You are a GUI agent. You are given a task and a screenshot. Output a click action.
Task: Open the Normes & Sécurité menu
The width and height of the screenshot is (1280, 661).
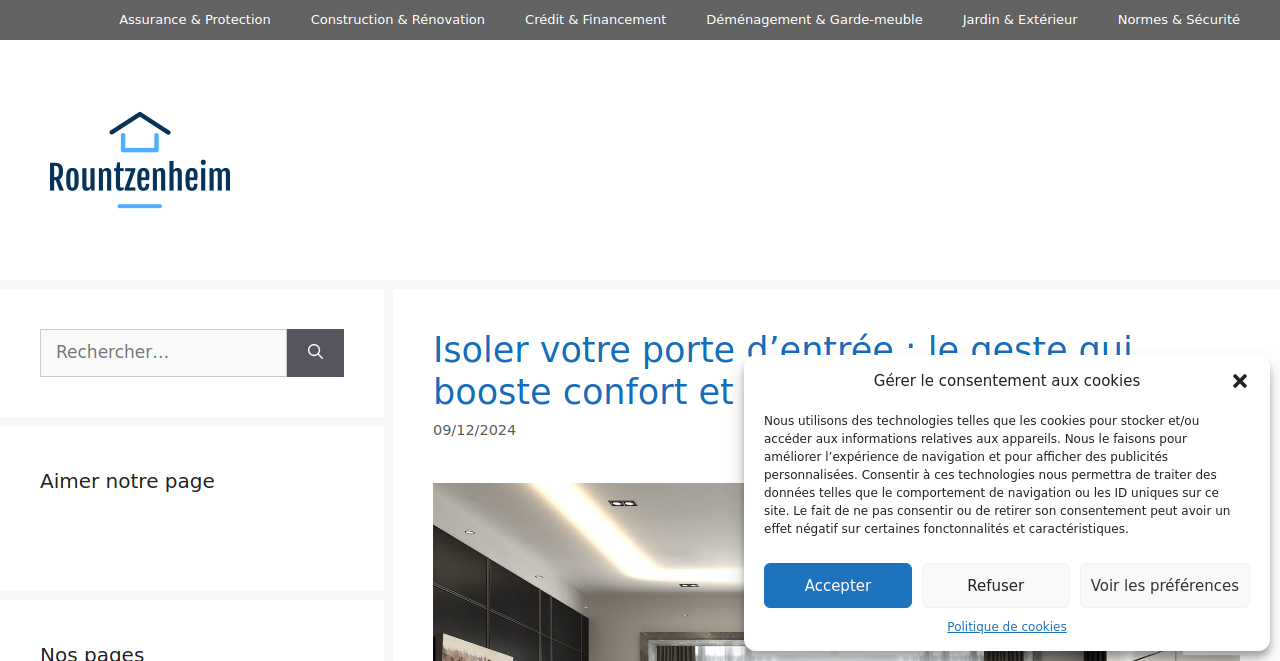(1179, 20)
